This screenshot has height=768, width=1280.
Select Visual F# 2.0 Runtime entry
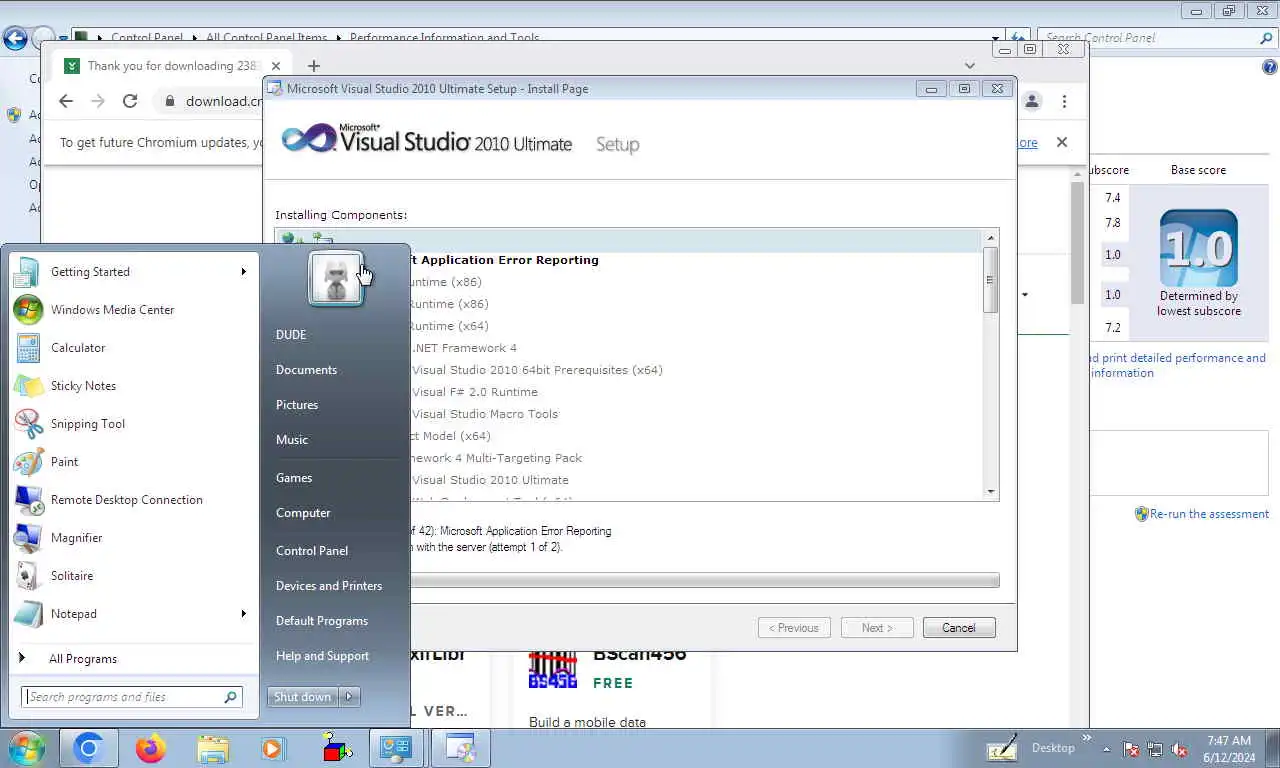click(475, 392)
